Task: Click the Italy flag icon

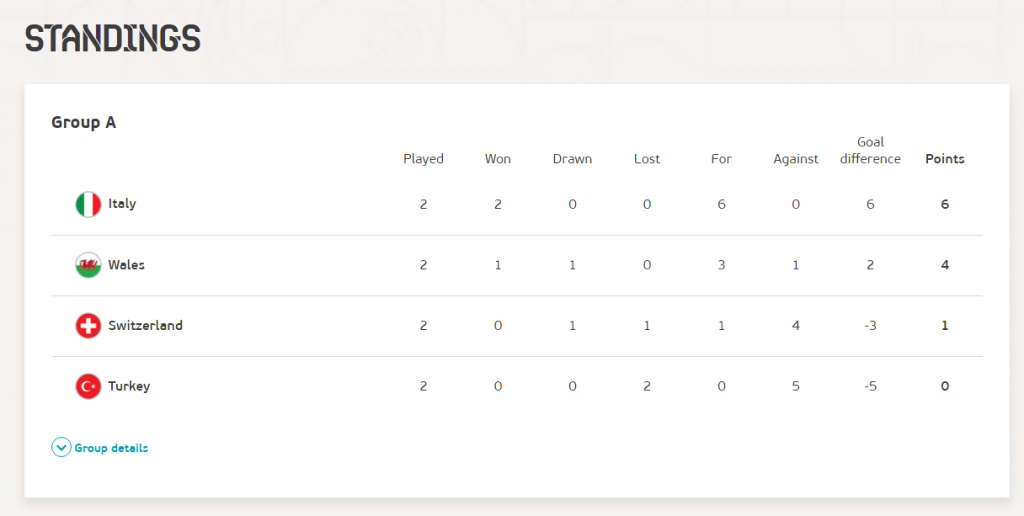Action: point(88,204)
